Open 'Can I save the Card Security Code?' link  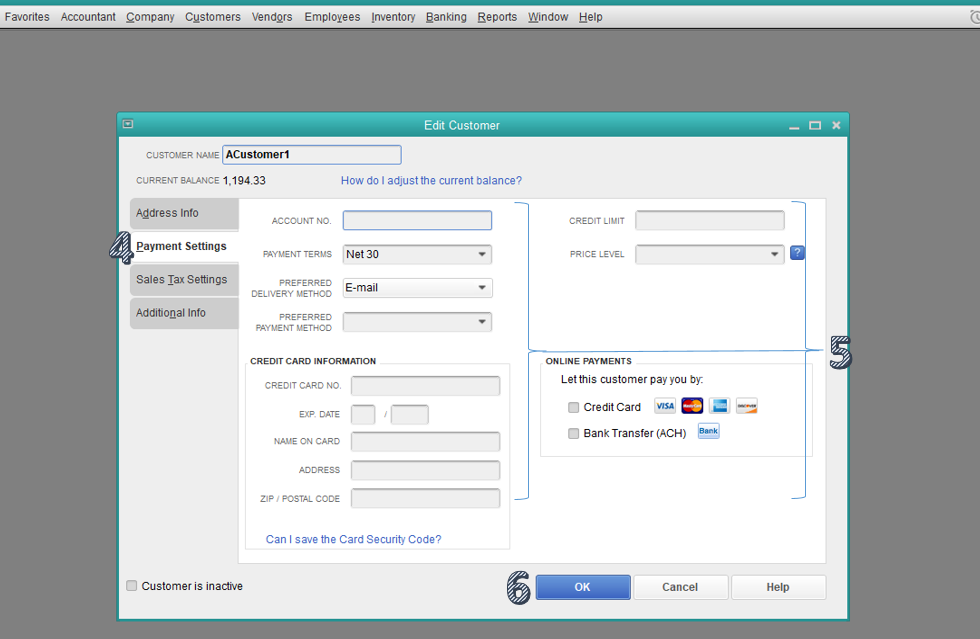(353, 540)
